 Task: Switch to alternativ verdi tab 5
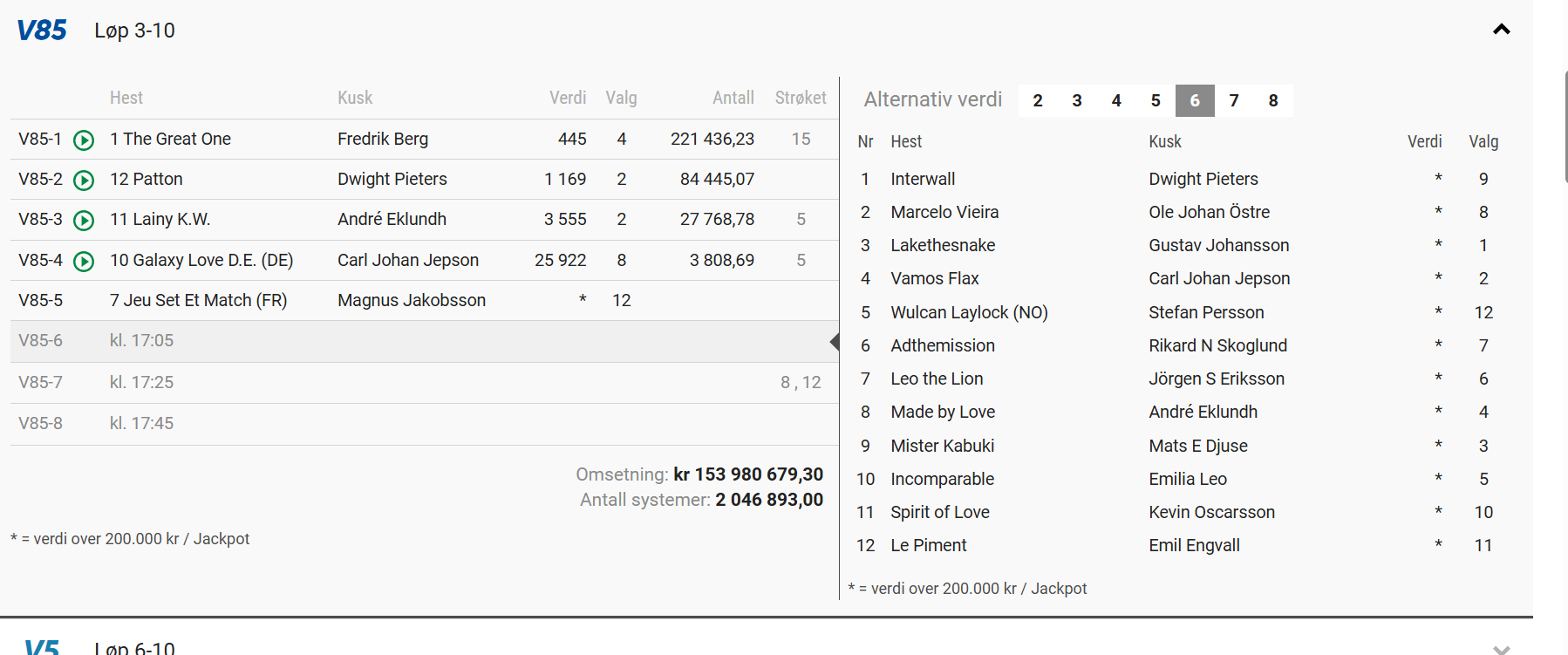[x=1156, y=100]
